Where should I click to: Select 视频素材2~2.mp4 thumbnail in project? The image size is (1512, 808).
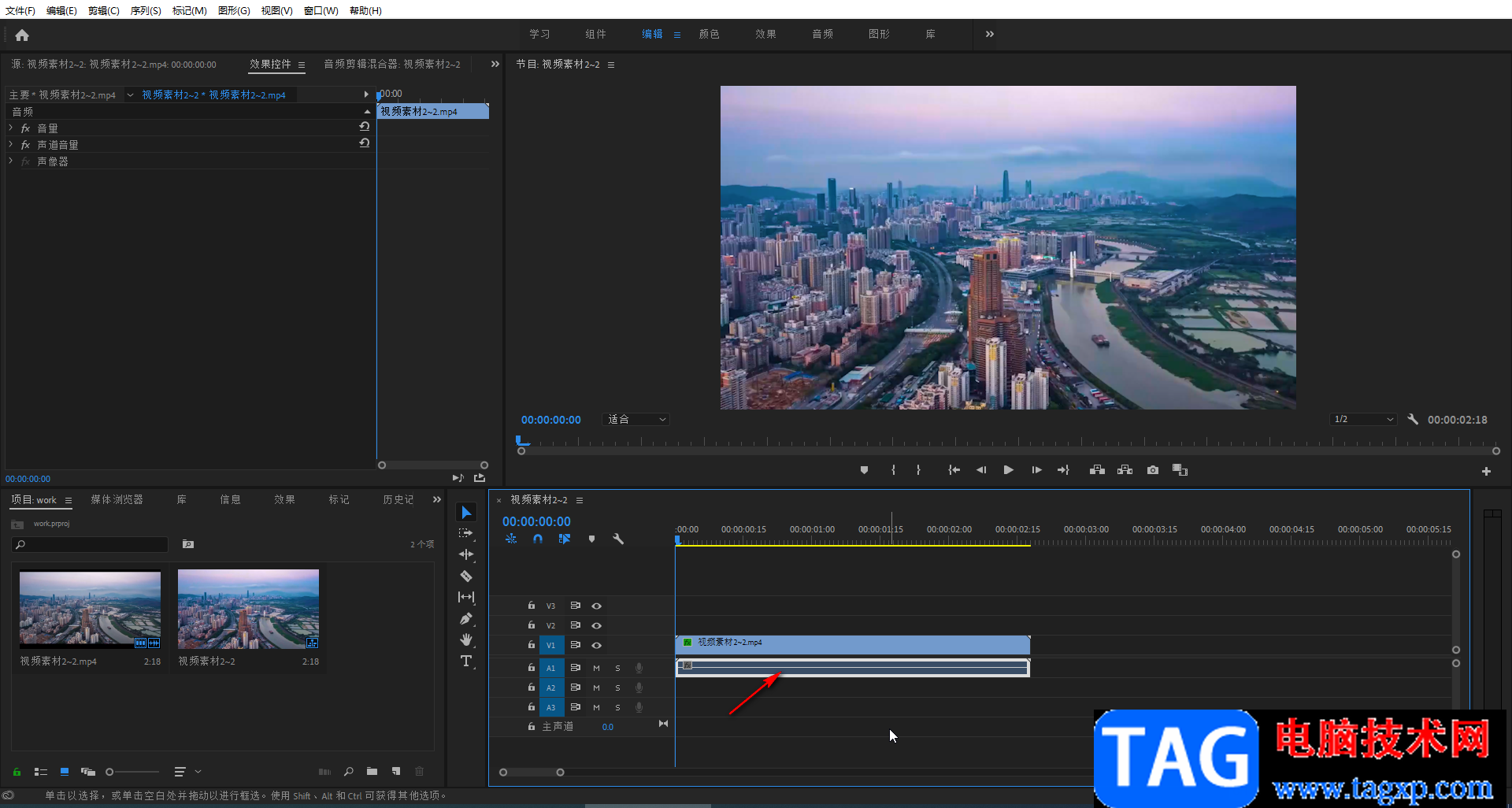(x=90, y=609)
